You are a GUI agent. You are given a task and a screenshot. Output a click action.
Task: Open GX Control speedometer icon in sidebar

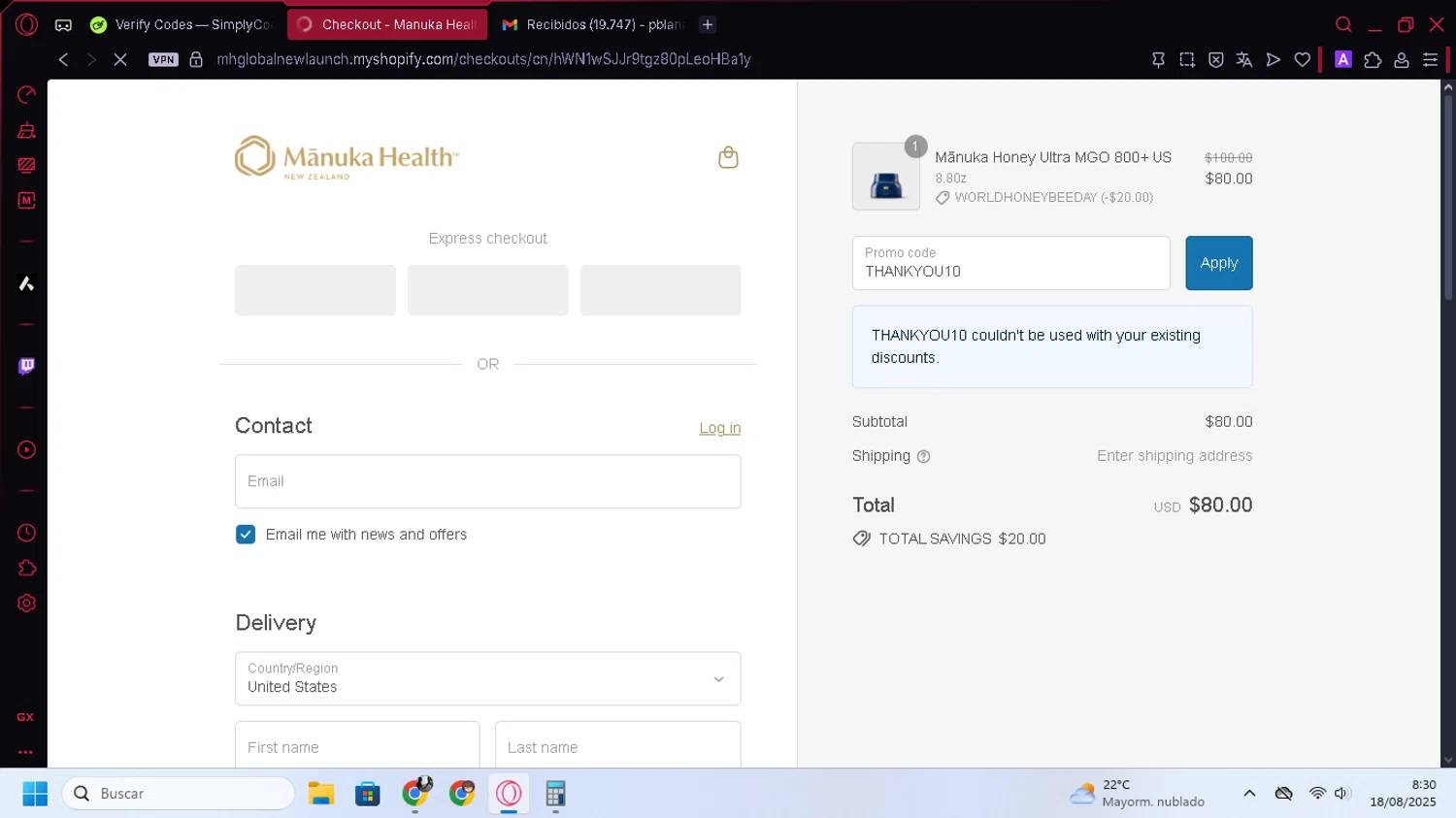tap(26, 94)
